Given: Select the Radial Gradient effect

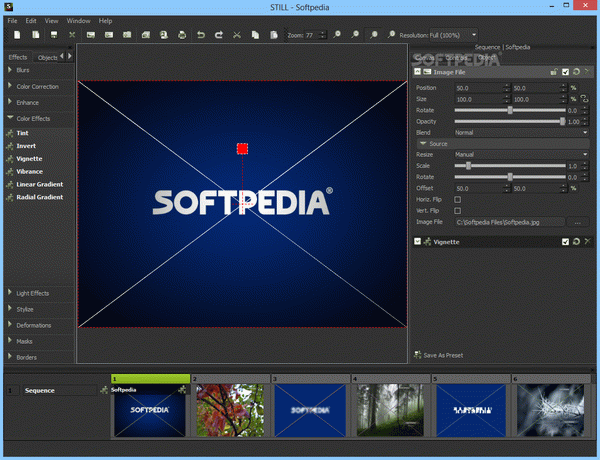Looking at the screenshot, I should coord(39,197).
